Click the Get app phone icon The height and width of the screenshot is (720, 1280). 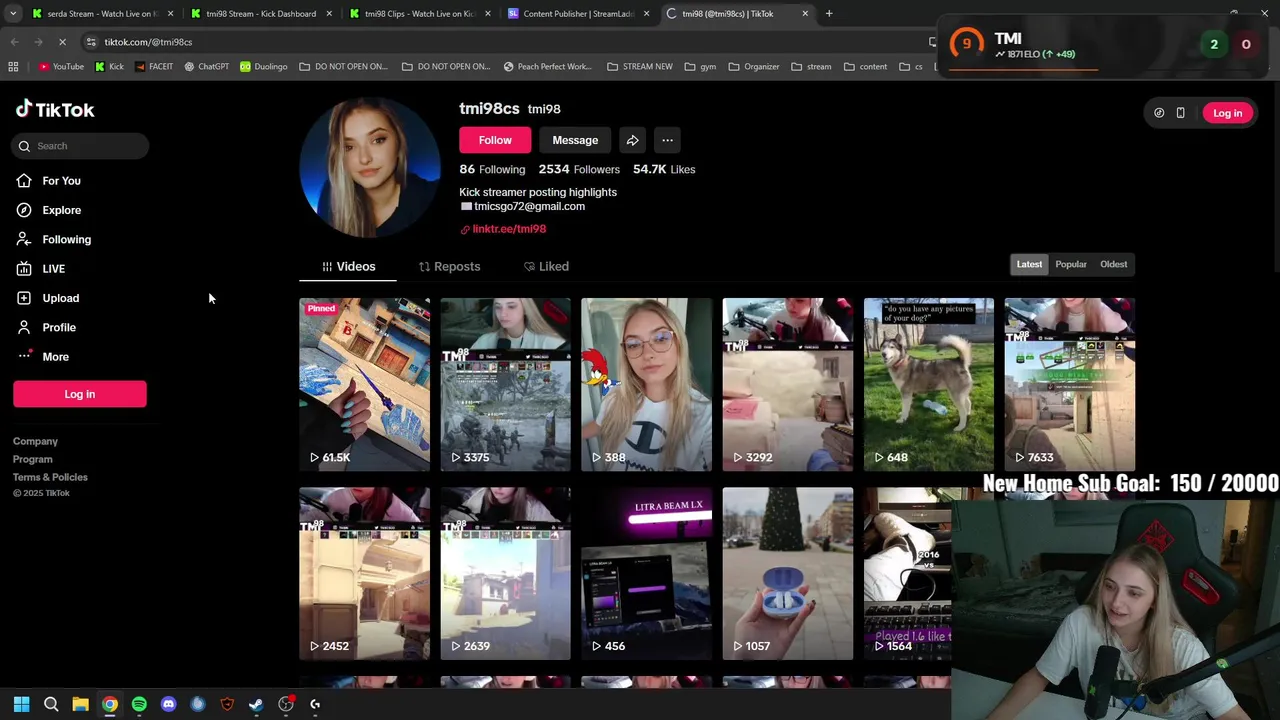(x=1180, y=113)
